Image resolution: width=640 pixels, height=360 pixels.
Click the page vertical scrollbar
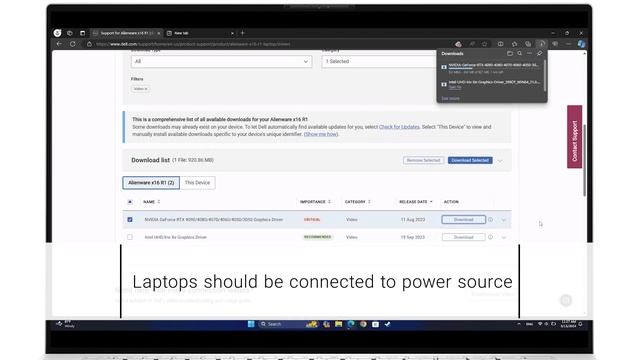(x=584, y=160)
